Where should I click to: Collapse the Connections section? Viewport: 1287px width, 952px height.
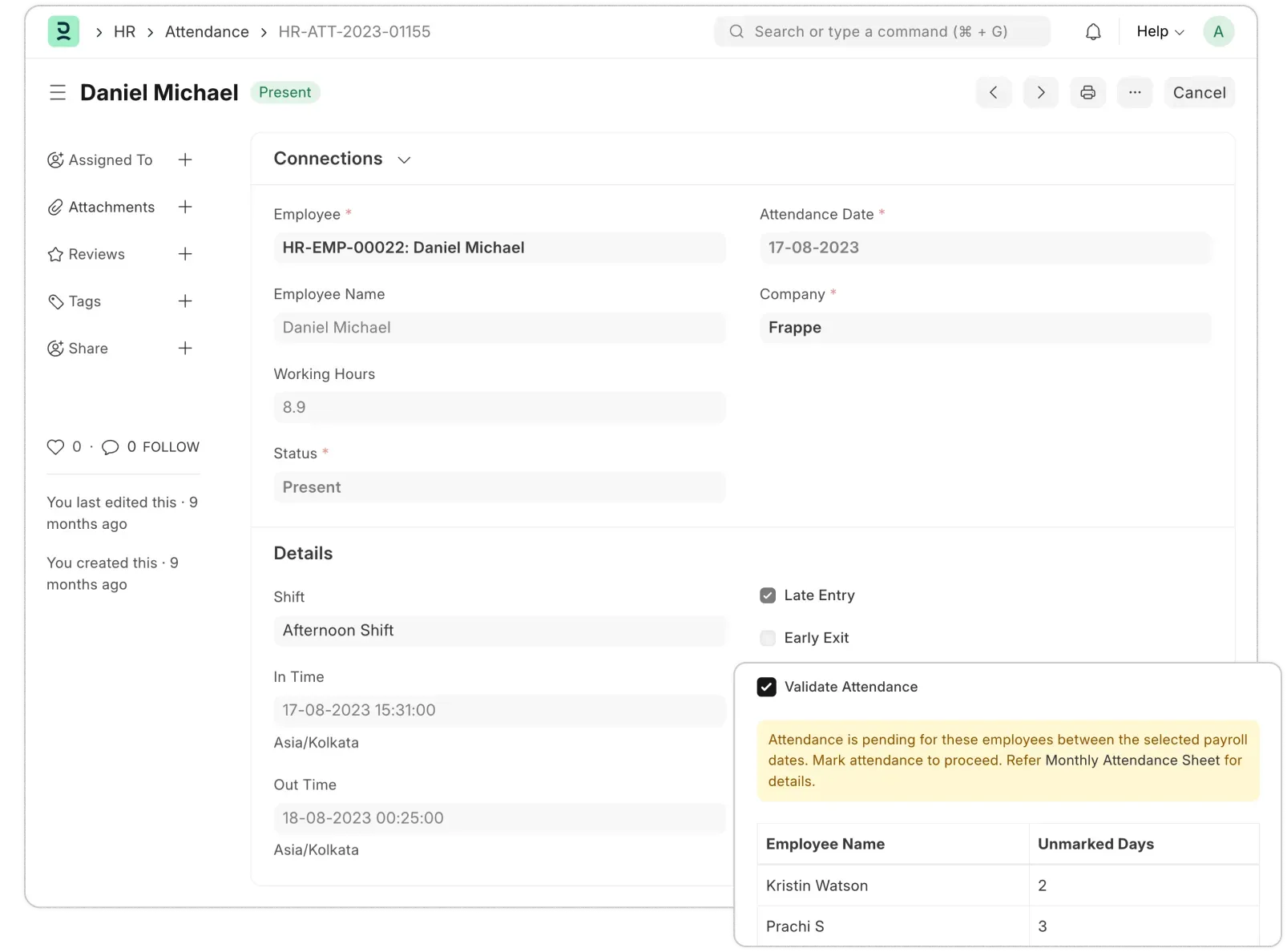pos(404,159)
